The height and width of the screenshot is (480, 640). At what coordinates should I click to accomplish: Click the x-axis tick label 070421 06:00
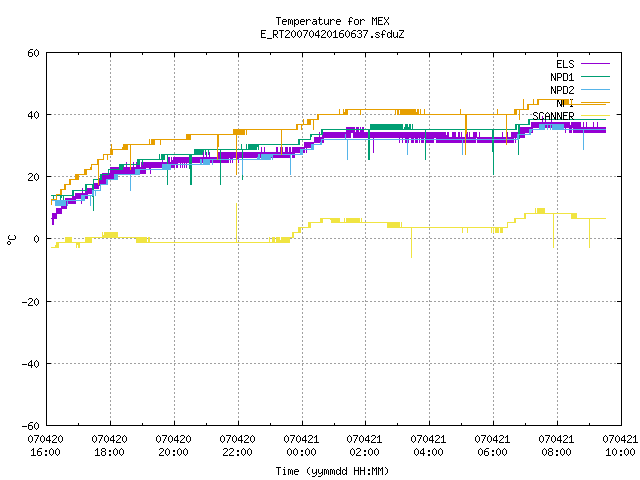coord(493,446)
